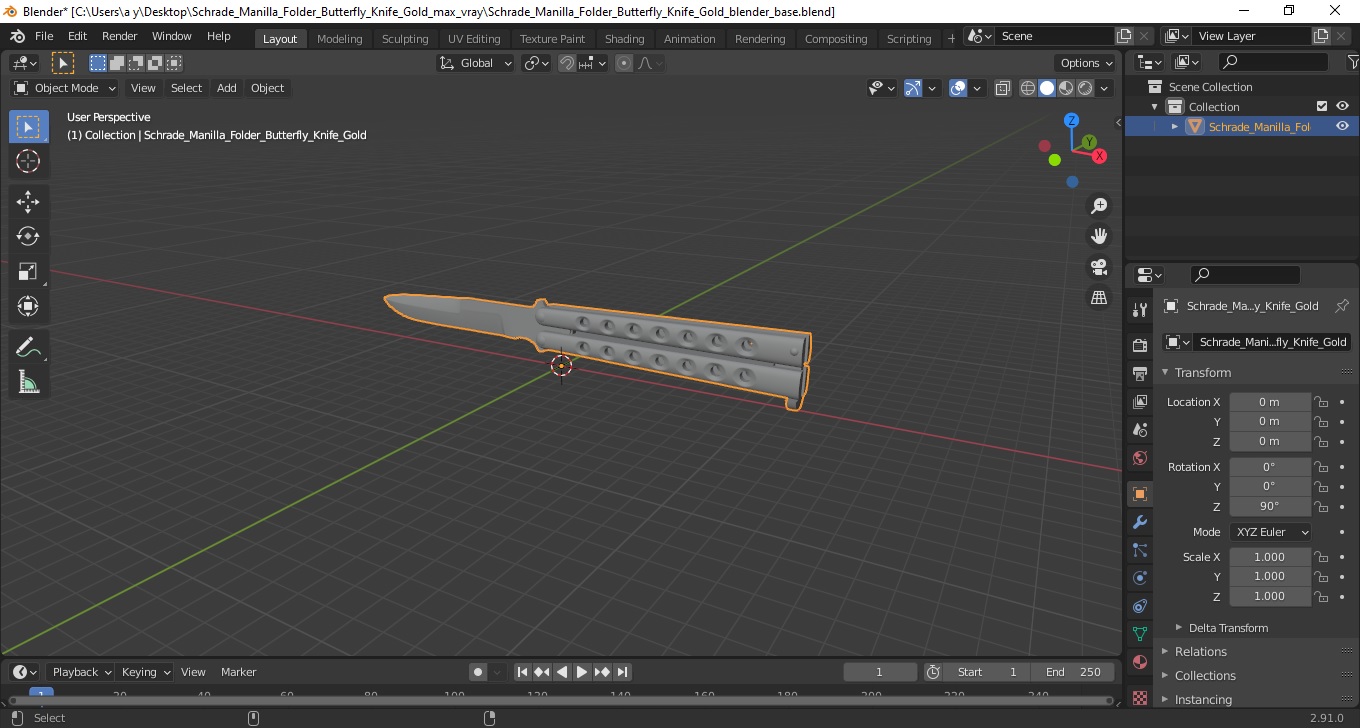The height and width of the screenshot is (728, 1360).
Task: Open the Playback dropdown
Action: 83,672
